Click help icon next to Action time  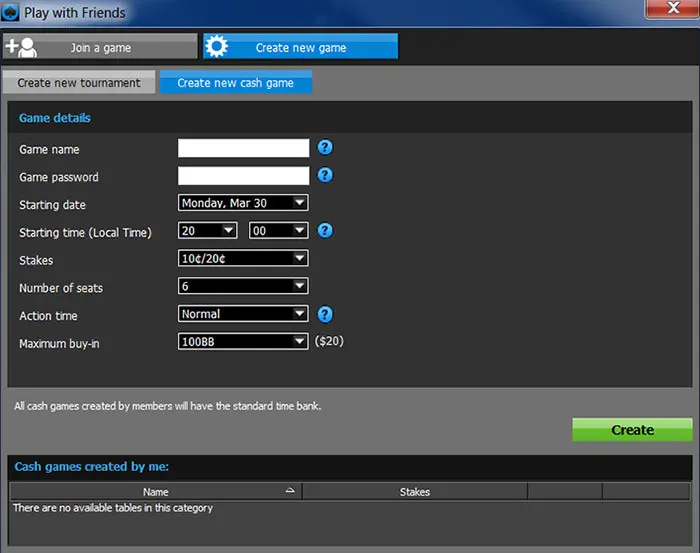[325, 315]
